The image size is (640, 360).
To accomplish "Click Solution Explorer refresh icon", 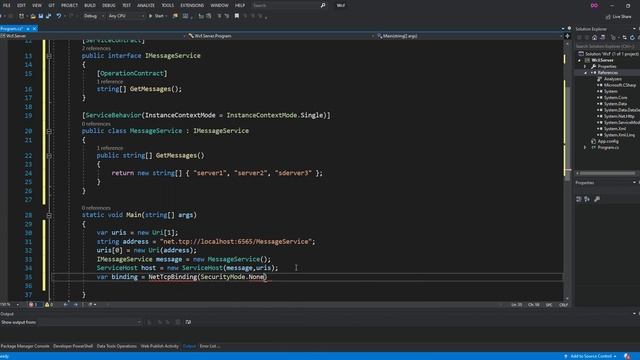I will coord(632,38).
